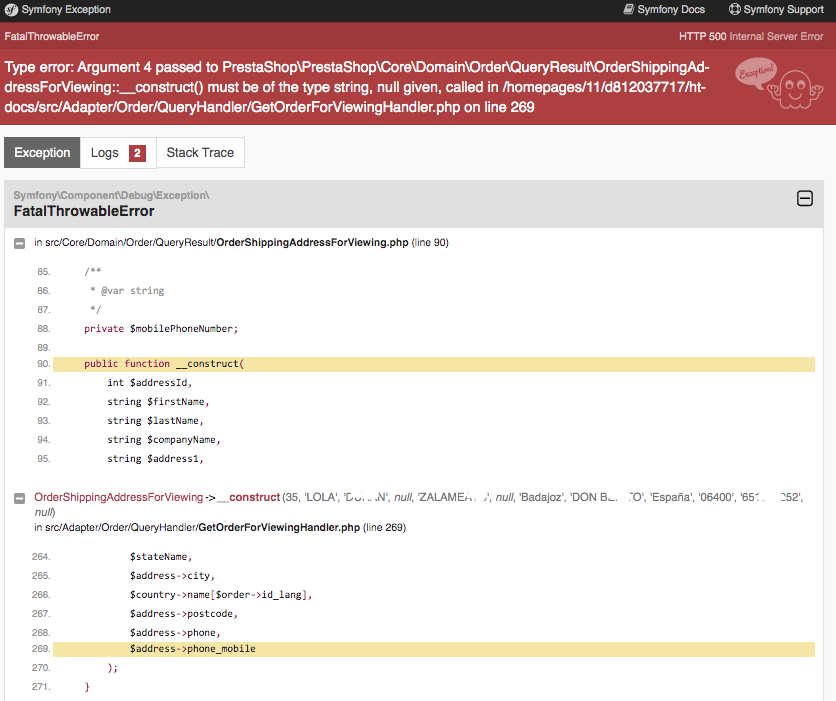Click code line $address->postcode

coord(184,614)
